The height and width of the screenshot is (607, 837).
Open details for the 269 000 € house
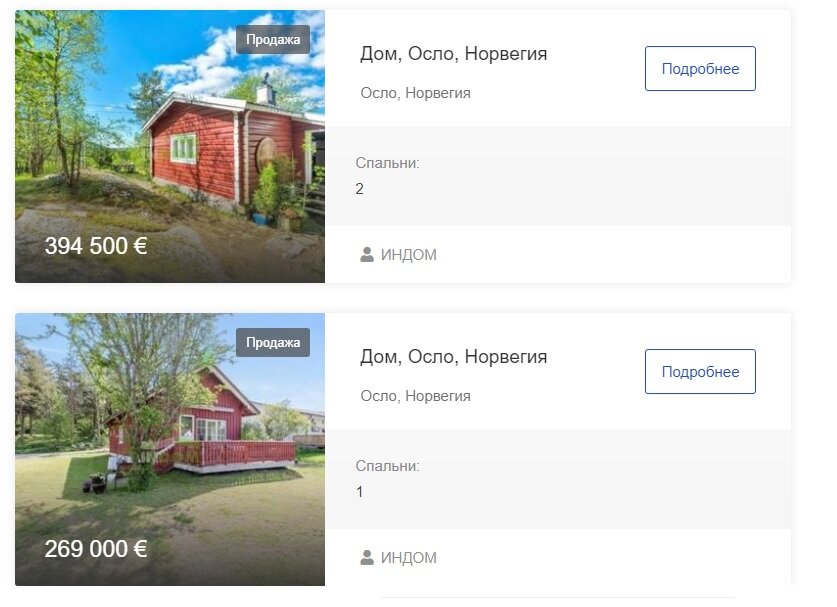coord(700,372)
